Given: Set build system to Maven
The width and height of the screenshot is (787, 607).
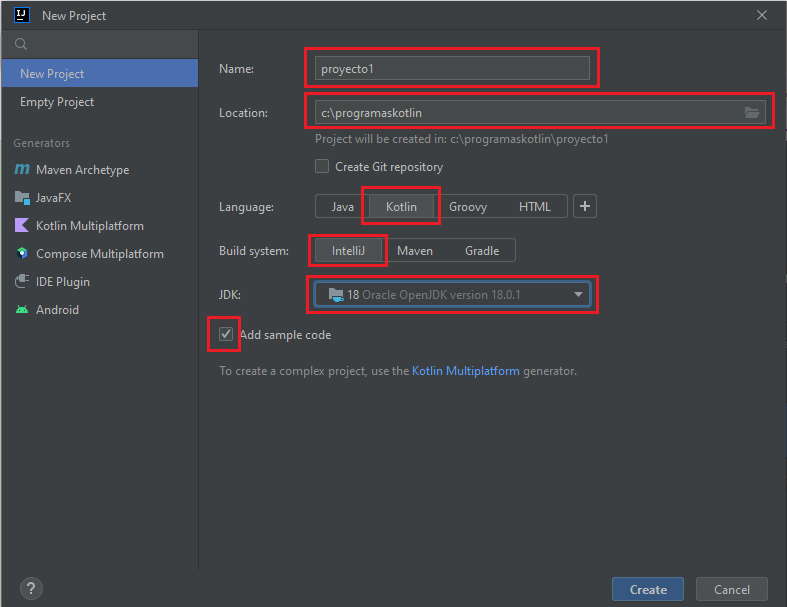Looking at the screenshot, I should pos(415,251).
